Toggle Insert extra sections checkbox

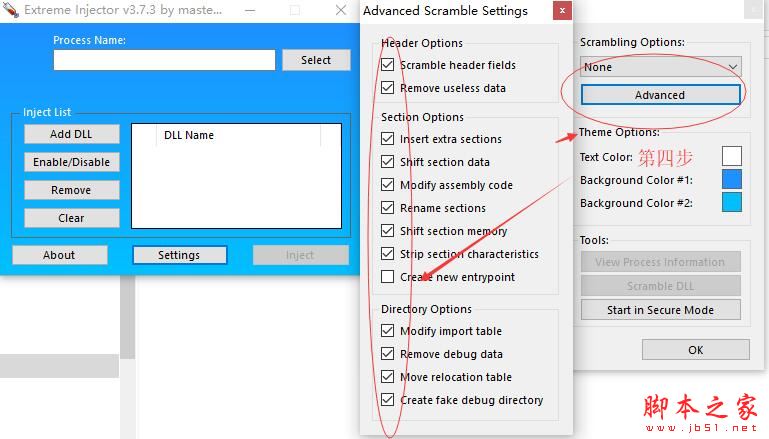[x=387, y=139]
